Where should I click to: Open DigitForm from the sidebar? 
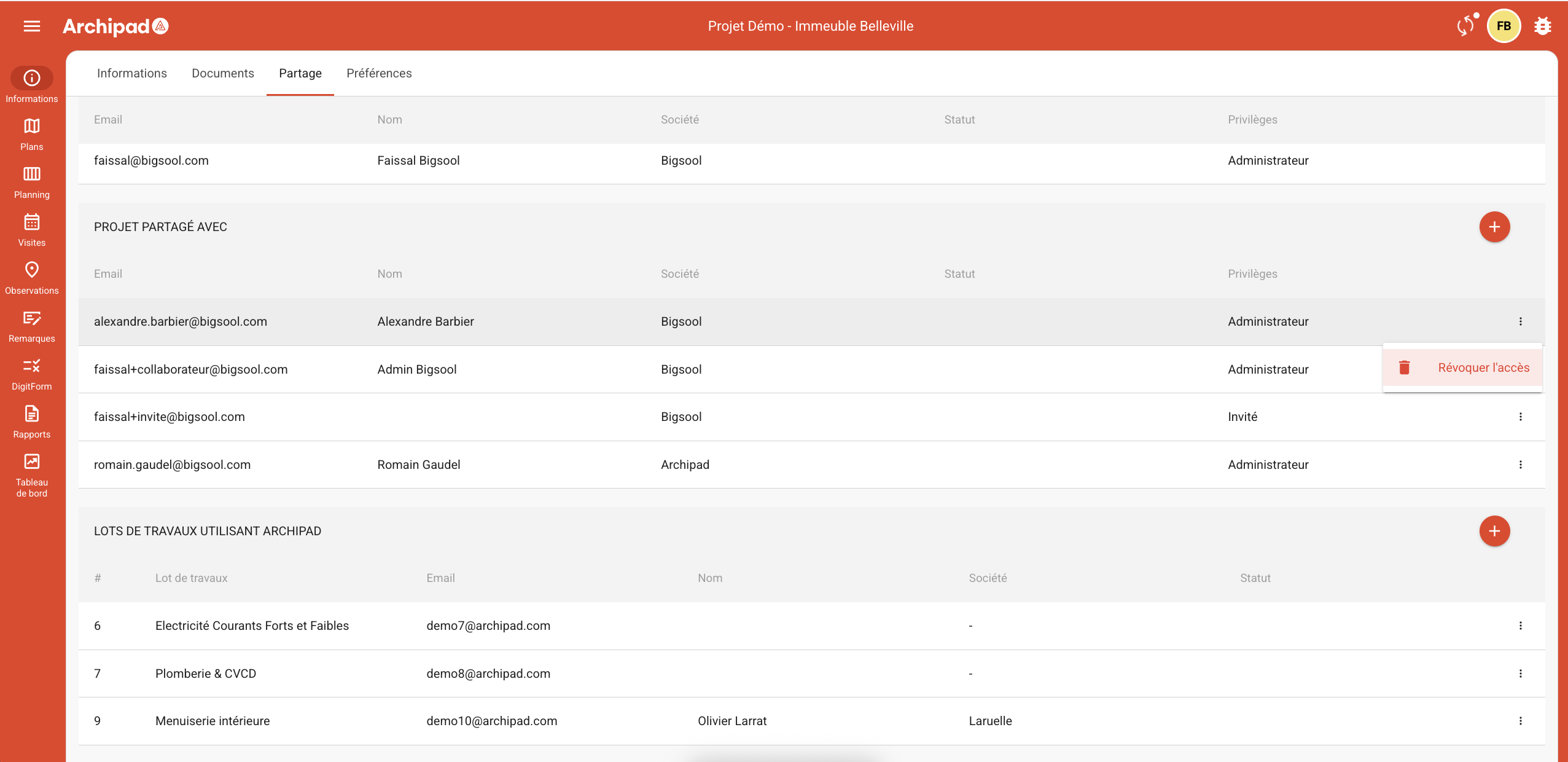[x=32, y=373]
